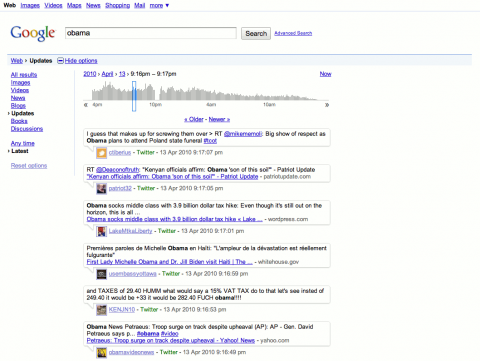Click KENJN10 avatar thumbnail
The image size is (480, 361).
101,310
